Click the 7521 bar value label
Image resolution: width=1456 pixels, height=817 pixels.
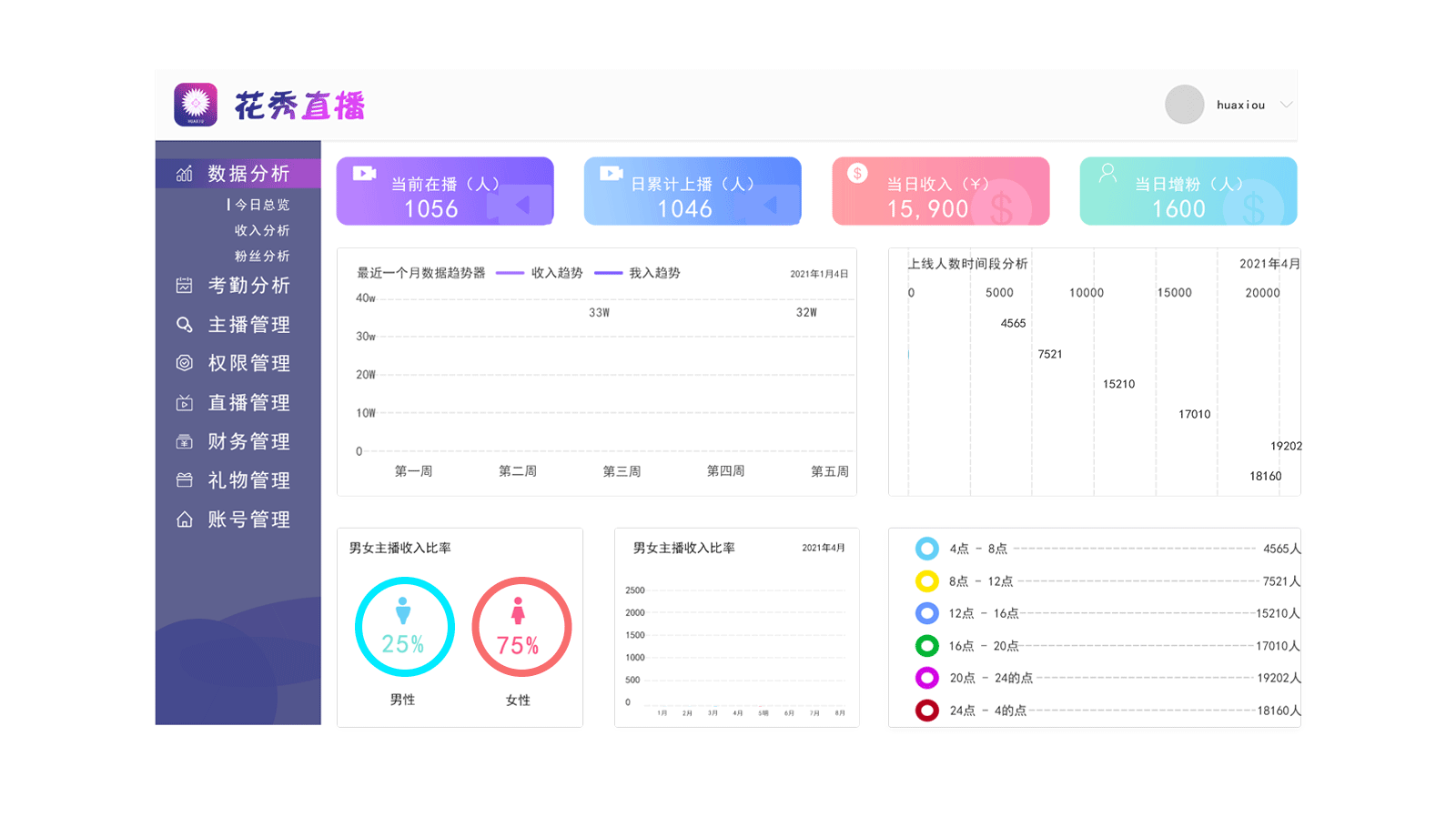[1050, 354]
